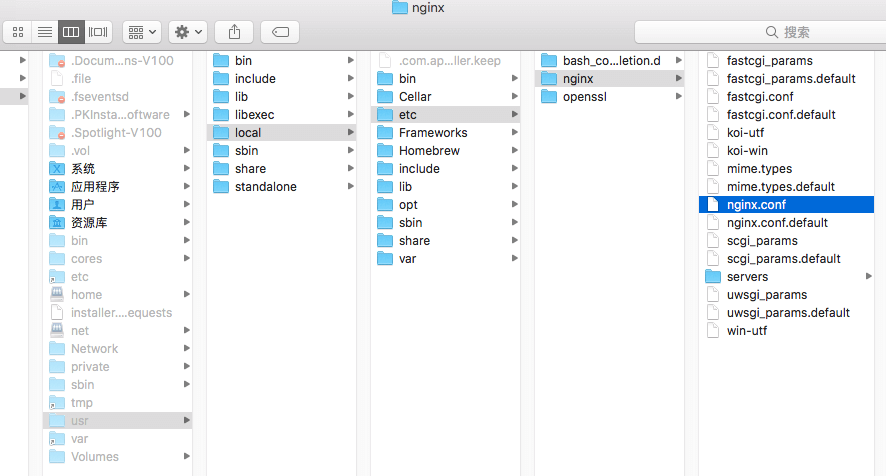Select the nginx folder in etc column
This screenshot has width=886, height=476.
609,79
